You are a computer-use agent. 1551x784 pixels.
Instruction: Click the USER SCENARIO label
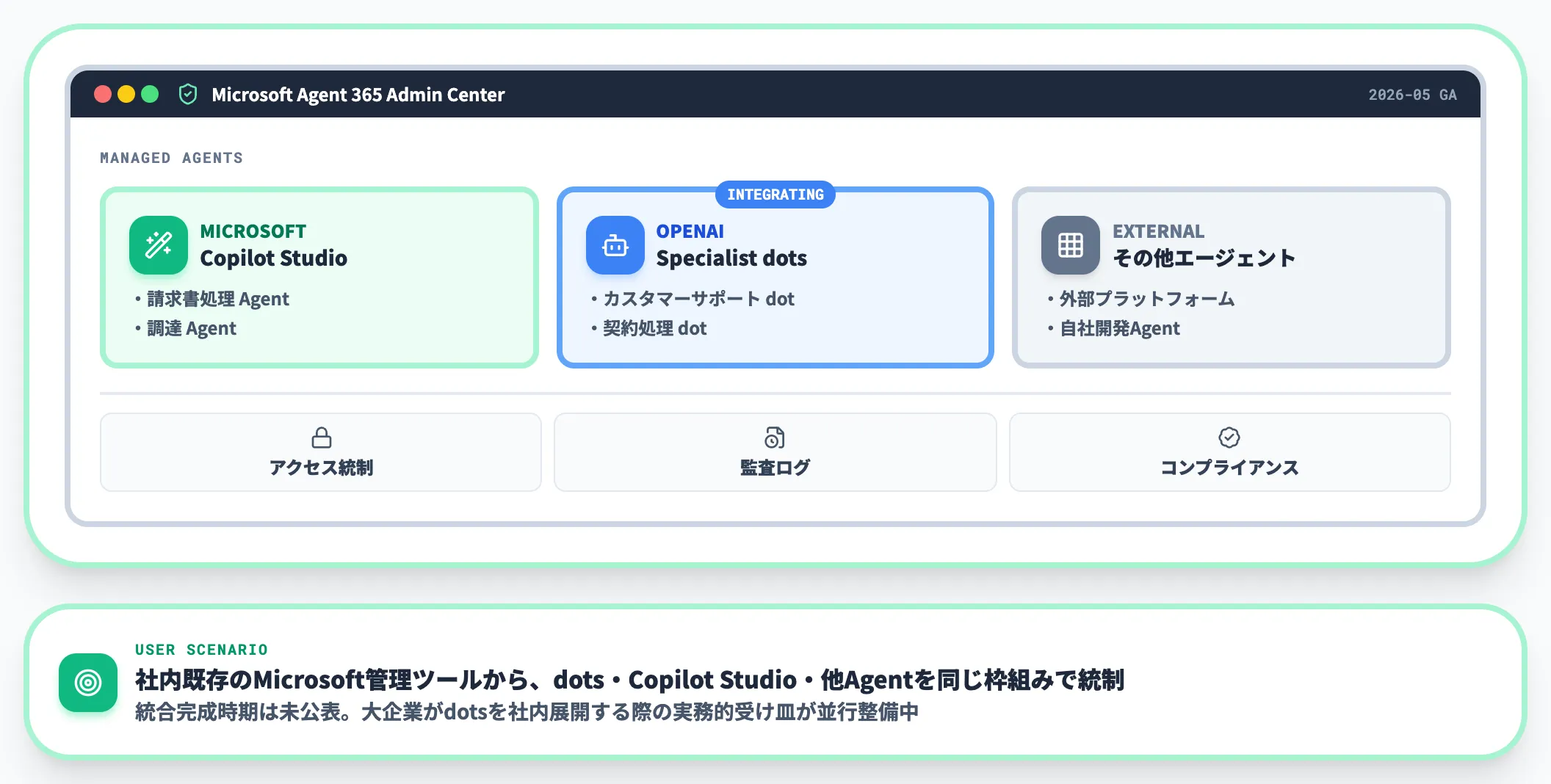tap(202, 650)
